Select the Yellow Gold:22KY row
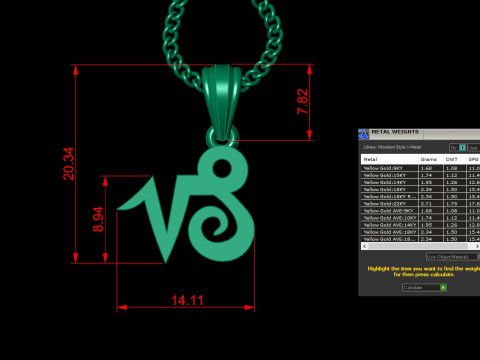 tap(420, 204)
